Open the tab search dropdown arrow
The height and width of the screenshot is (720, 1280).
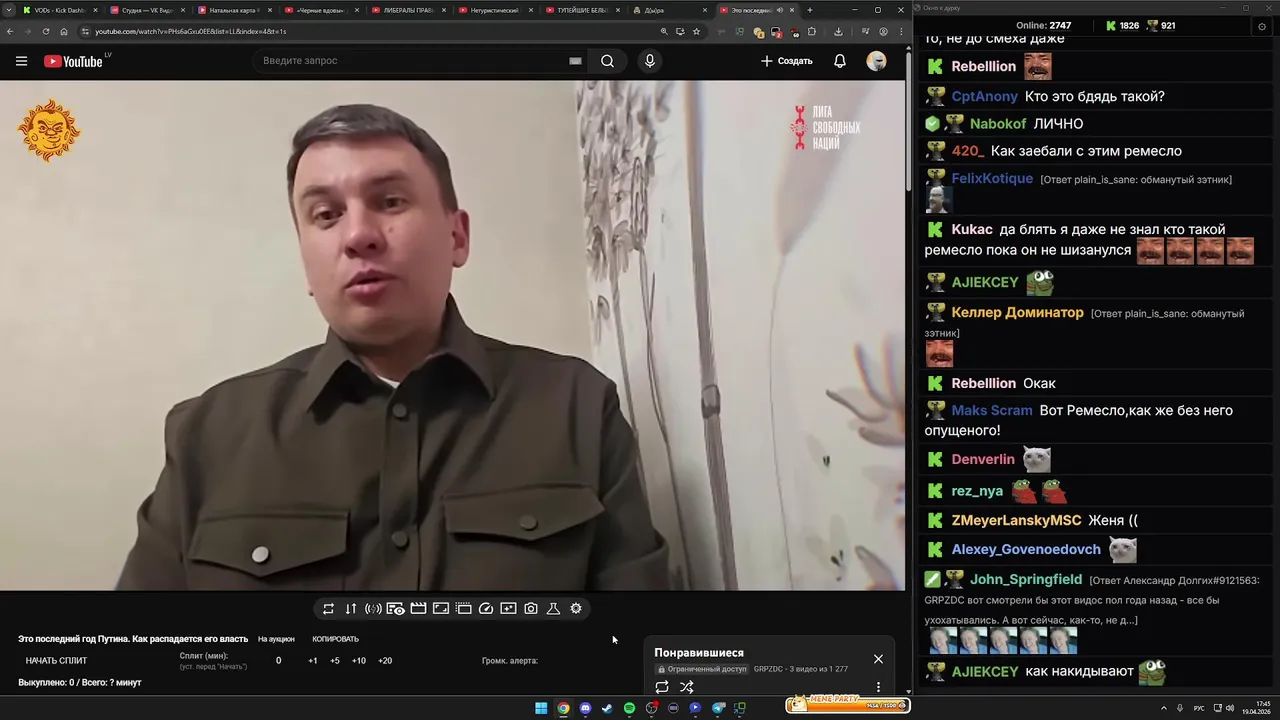(x=9, y=10)
